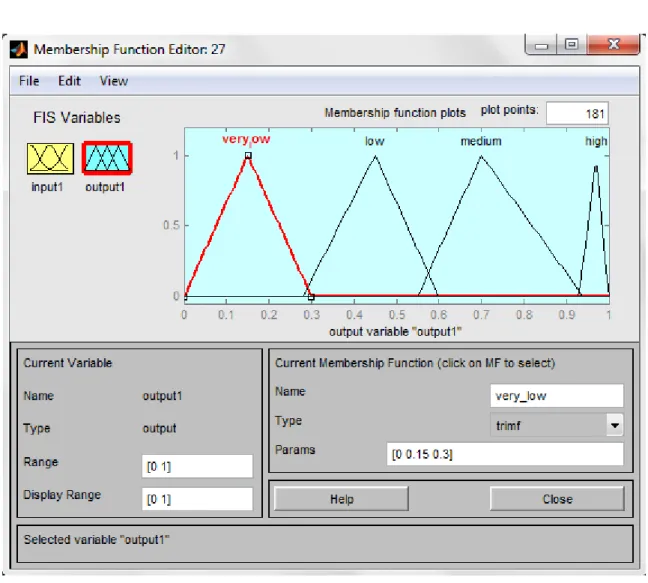Open the File menu

[29, 81]
